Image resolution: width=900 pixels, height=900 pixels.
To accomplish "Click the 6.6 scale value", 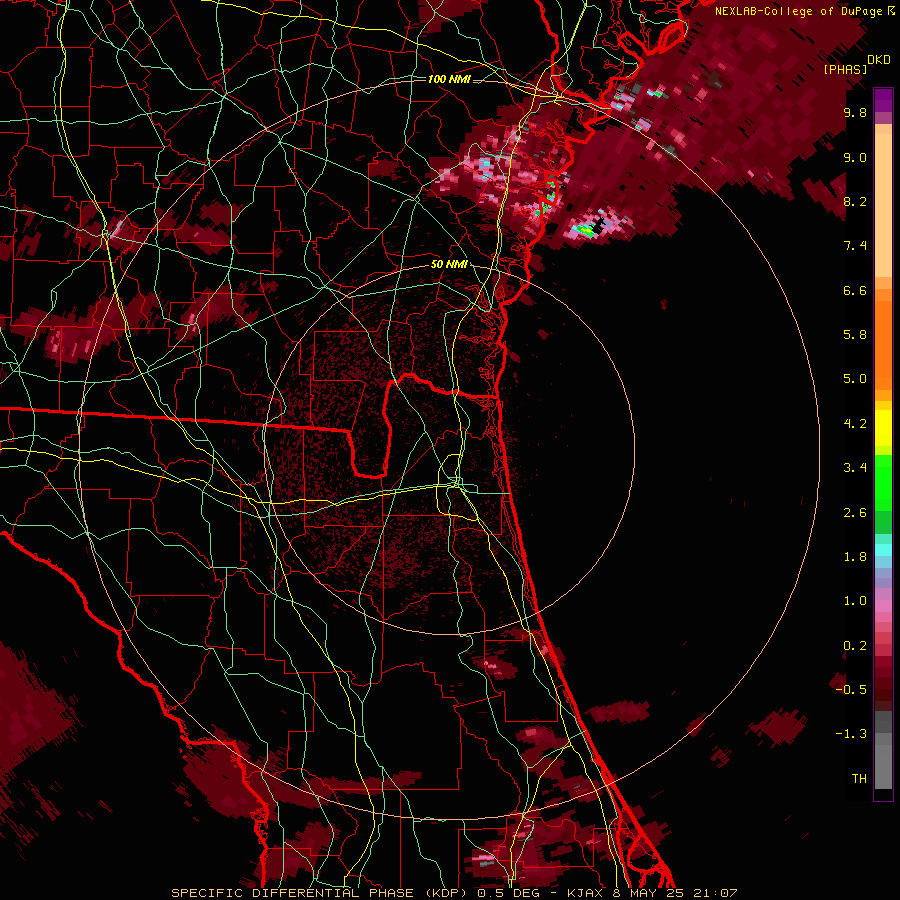I will pyautogui.click(x=855, y=291).
